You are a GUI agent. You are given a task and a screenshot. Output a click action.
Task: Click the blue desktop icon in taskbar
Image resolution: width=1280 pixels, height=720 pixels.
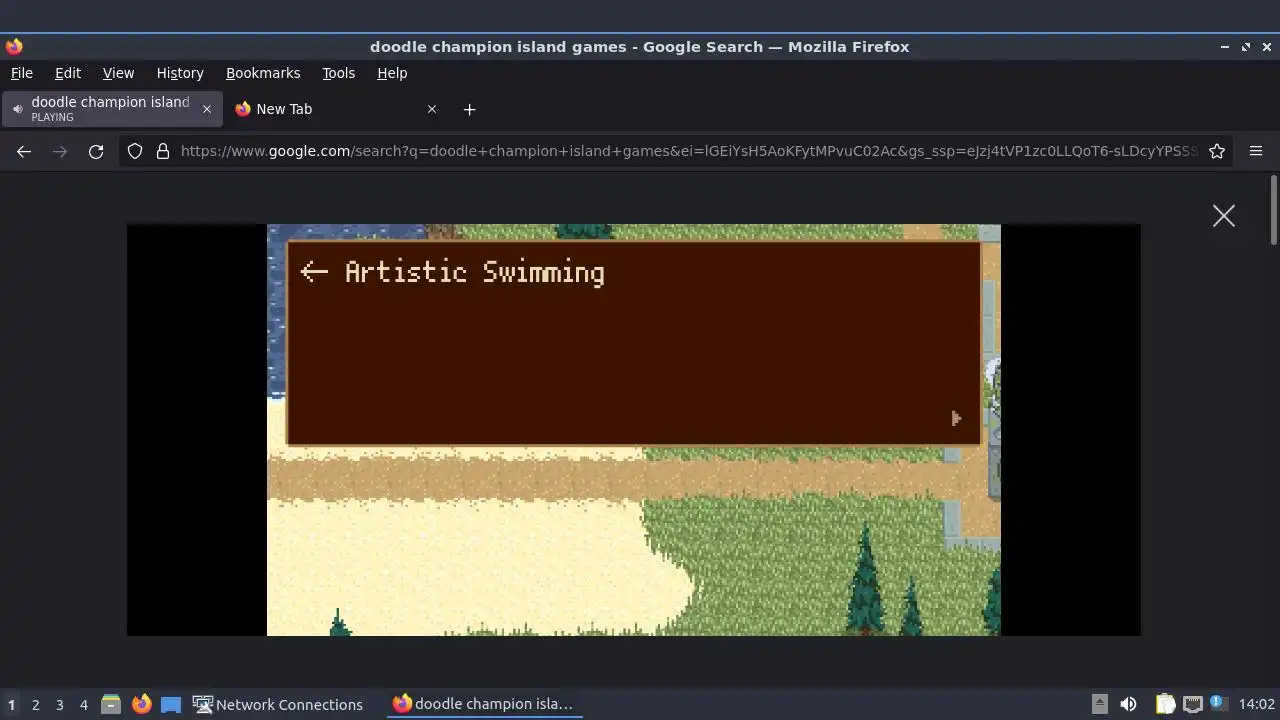point(171,704)
